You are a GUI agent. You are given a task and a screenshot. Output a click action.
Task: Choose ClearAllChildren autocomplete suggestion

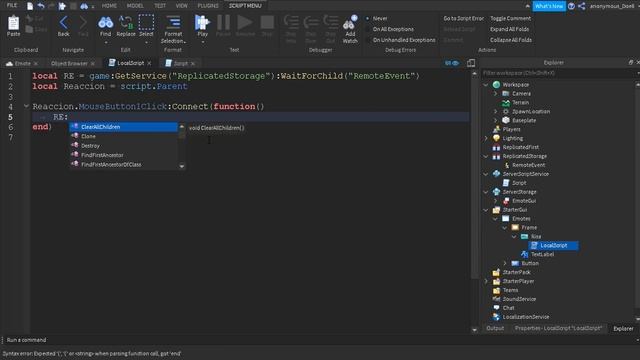pos(124,127)
